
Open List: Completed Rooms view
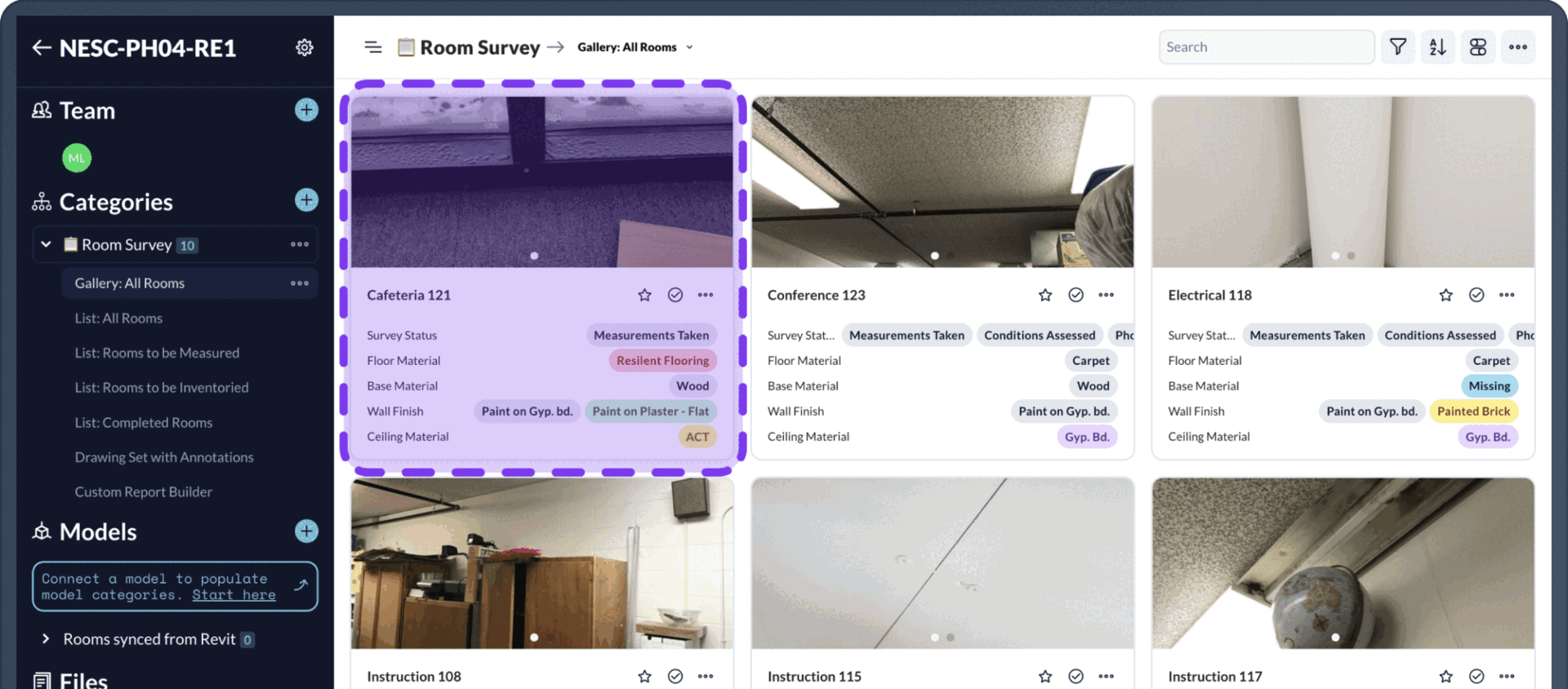point(144,423)
